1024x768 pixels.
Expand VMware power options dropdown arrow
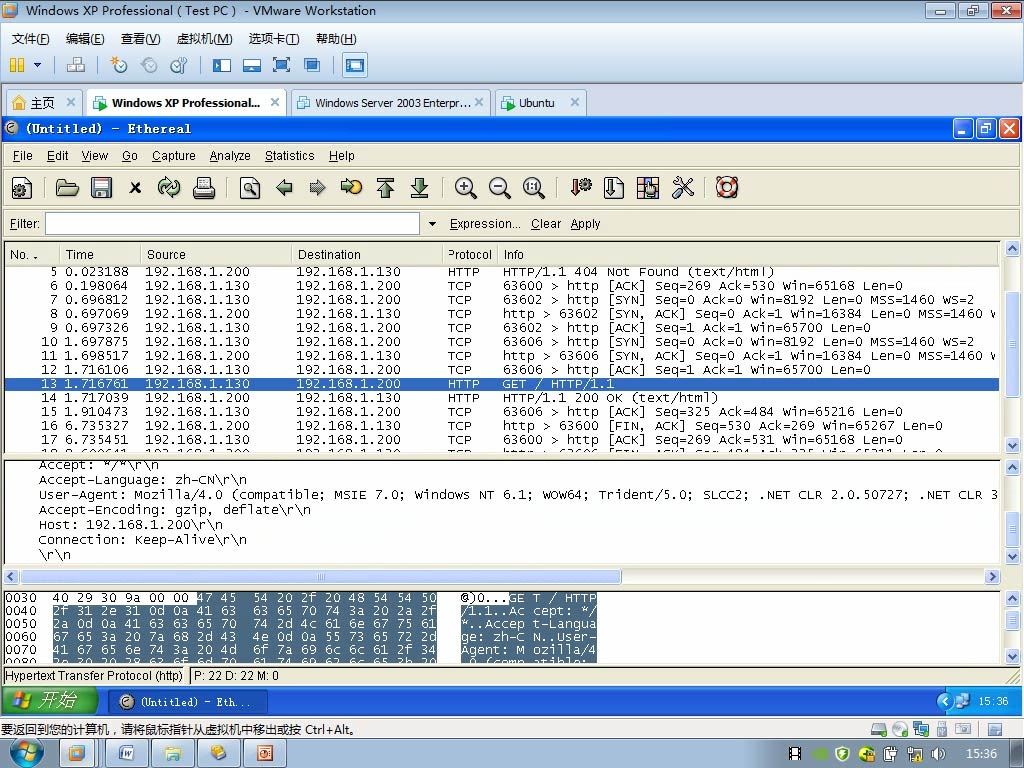coord(37,65)
